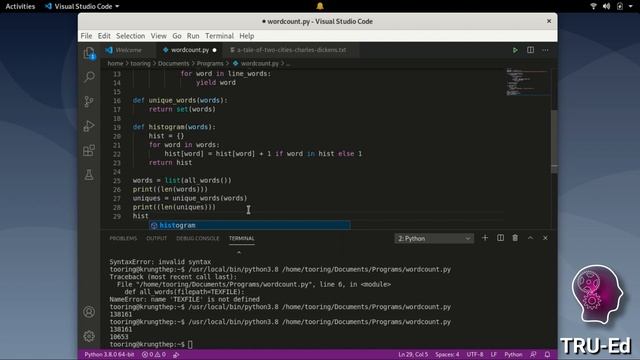The height and width of the screenshot is (360, 640).
Task: Change language mode Python in status bar
Action: tap(513, 354)
